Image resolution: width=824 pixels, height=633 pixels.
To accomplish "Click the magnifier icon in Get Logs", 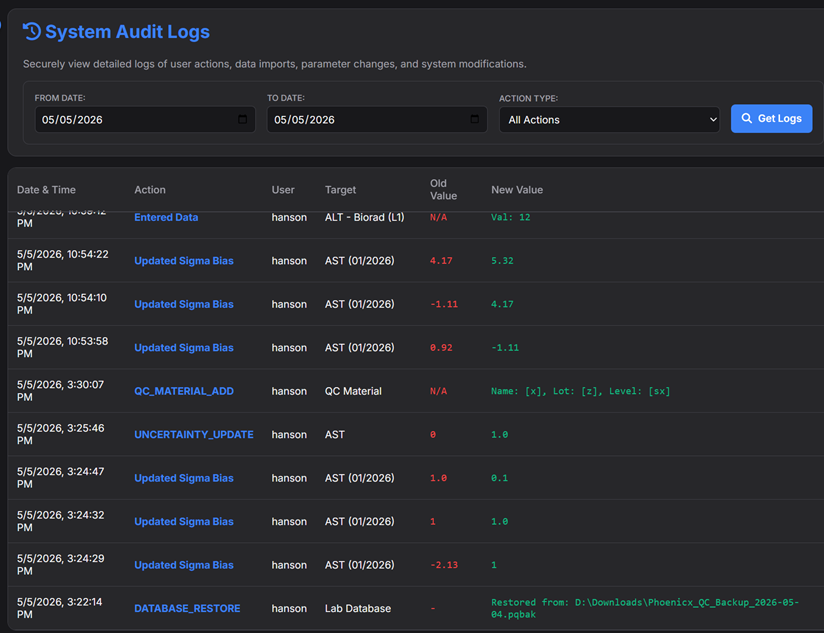I will click(x=746, y=119).
